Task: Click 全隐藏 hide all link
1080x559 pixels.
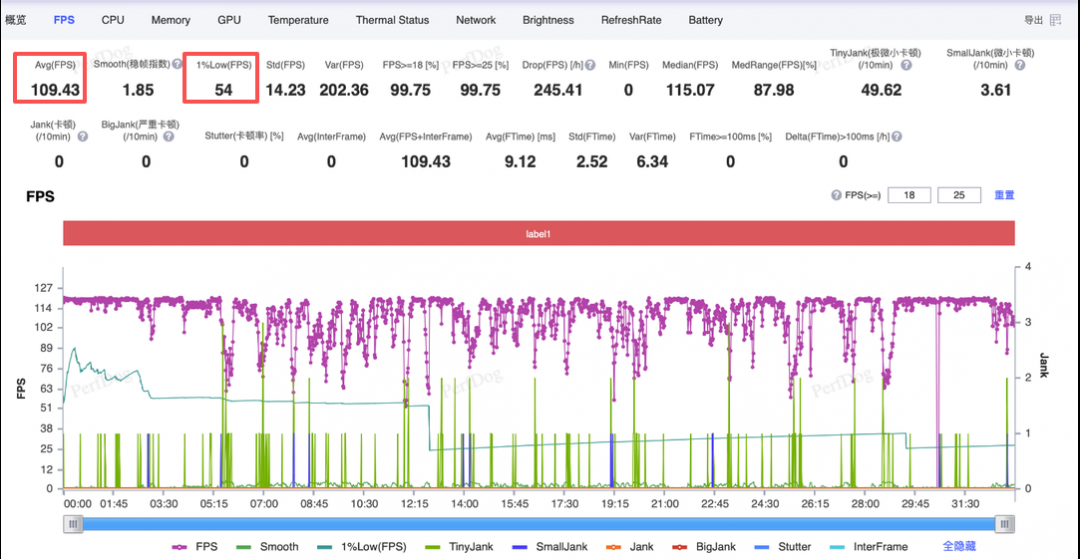Action: coord(959,547)
